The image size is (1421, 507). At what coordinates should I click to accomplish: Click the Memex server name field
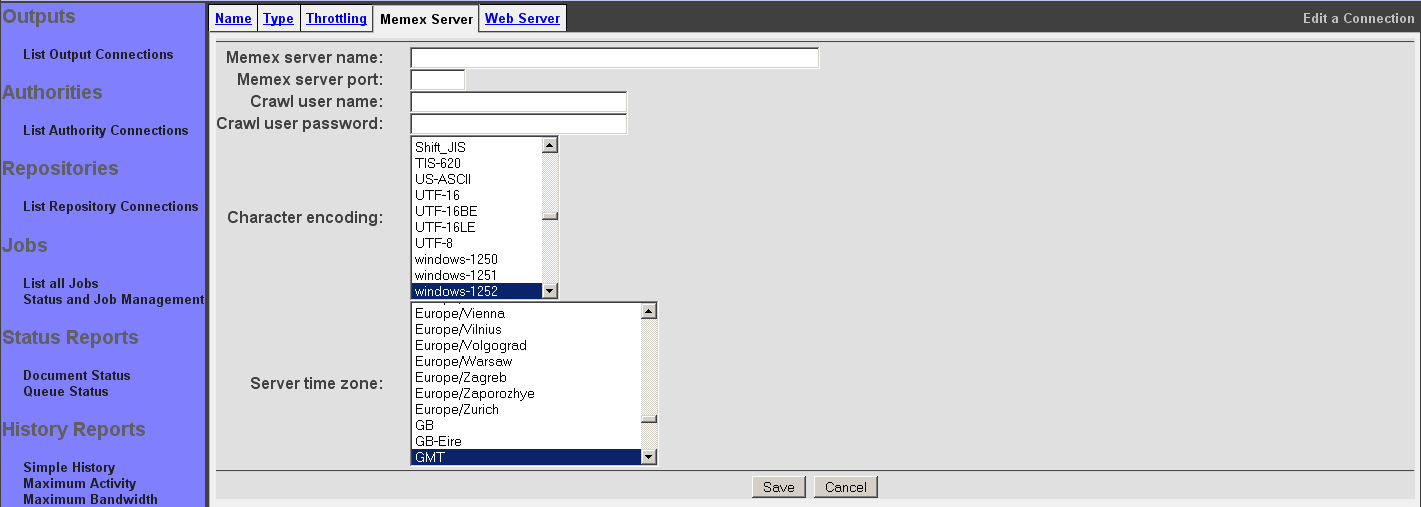click(614, 58)
